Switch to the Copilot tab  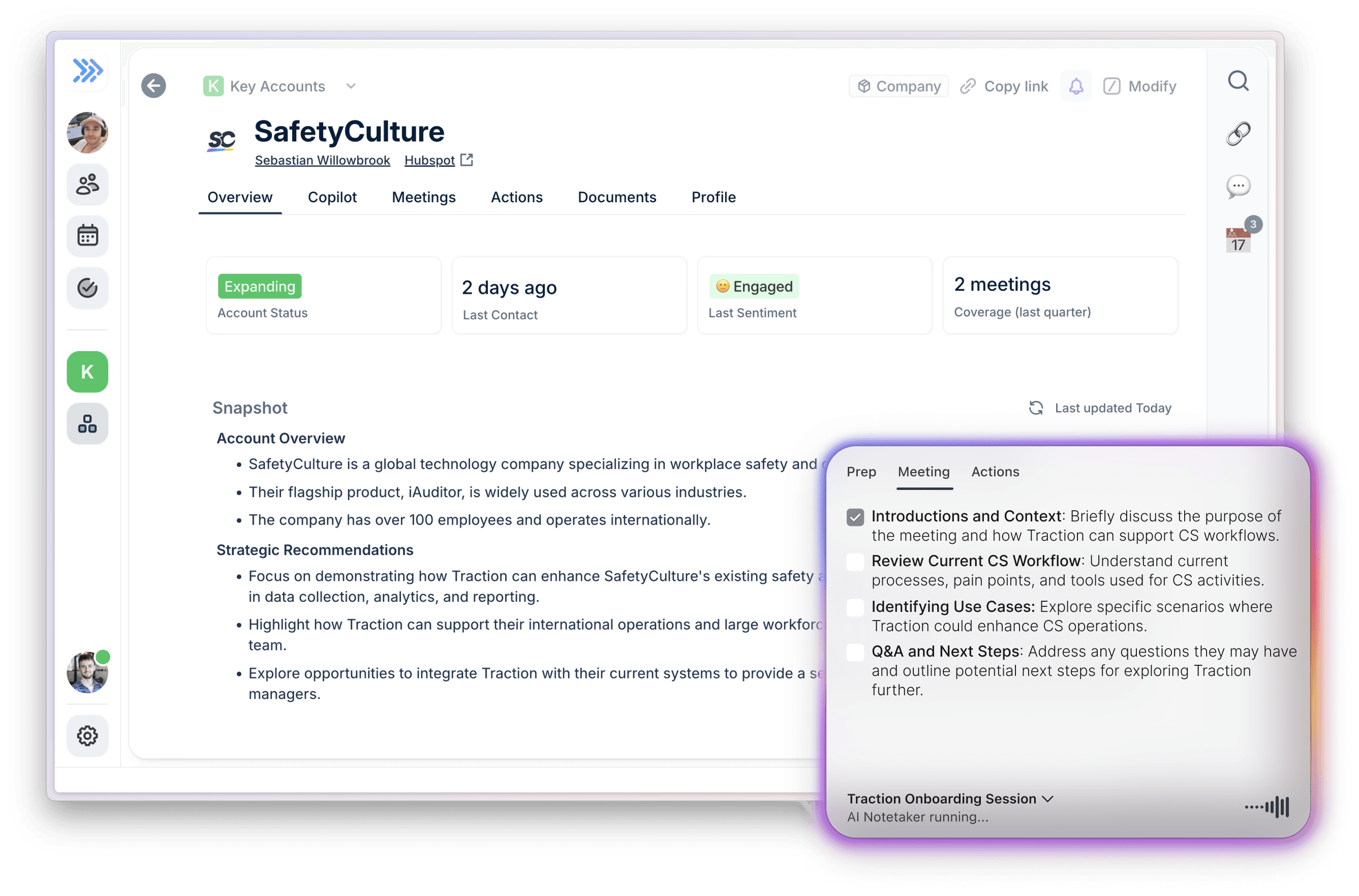332,197
